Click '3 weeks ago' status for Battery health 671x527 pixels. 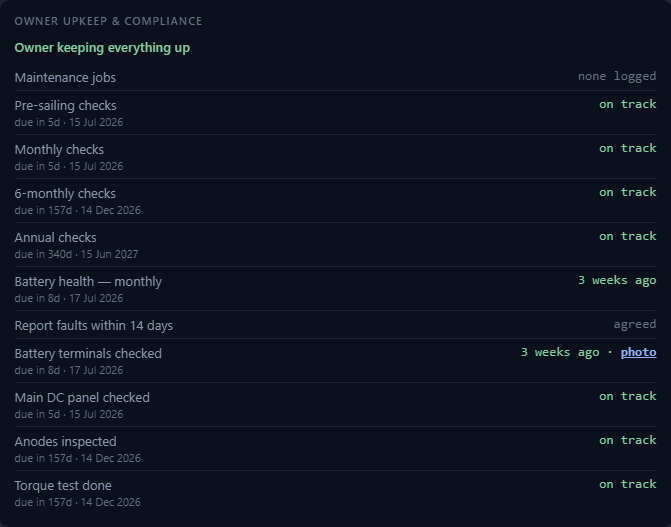point(617,280)
